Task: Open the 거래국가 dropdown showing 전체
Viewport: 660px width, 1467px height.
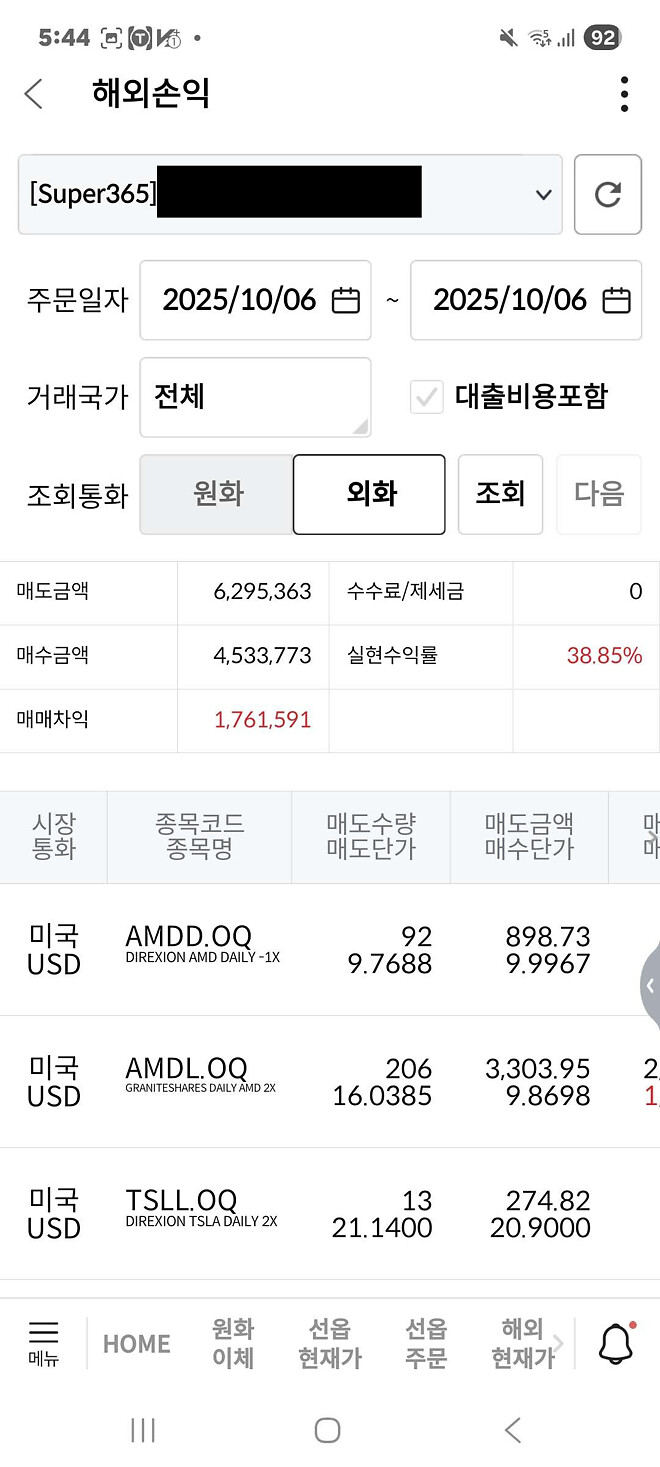Action: [x=255, y=396]
